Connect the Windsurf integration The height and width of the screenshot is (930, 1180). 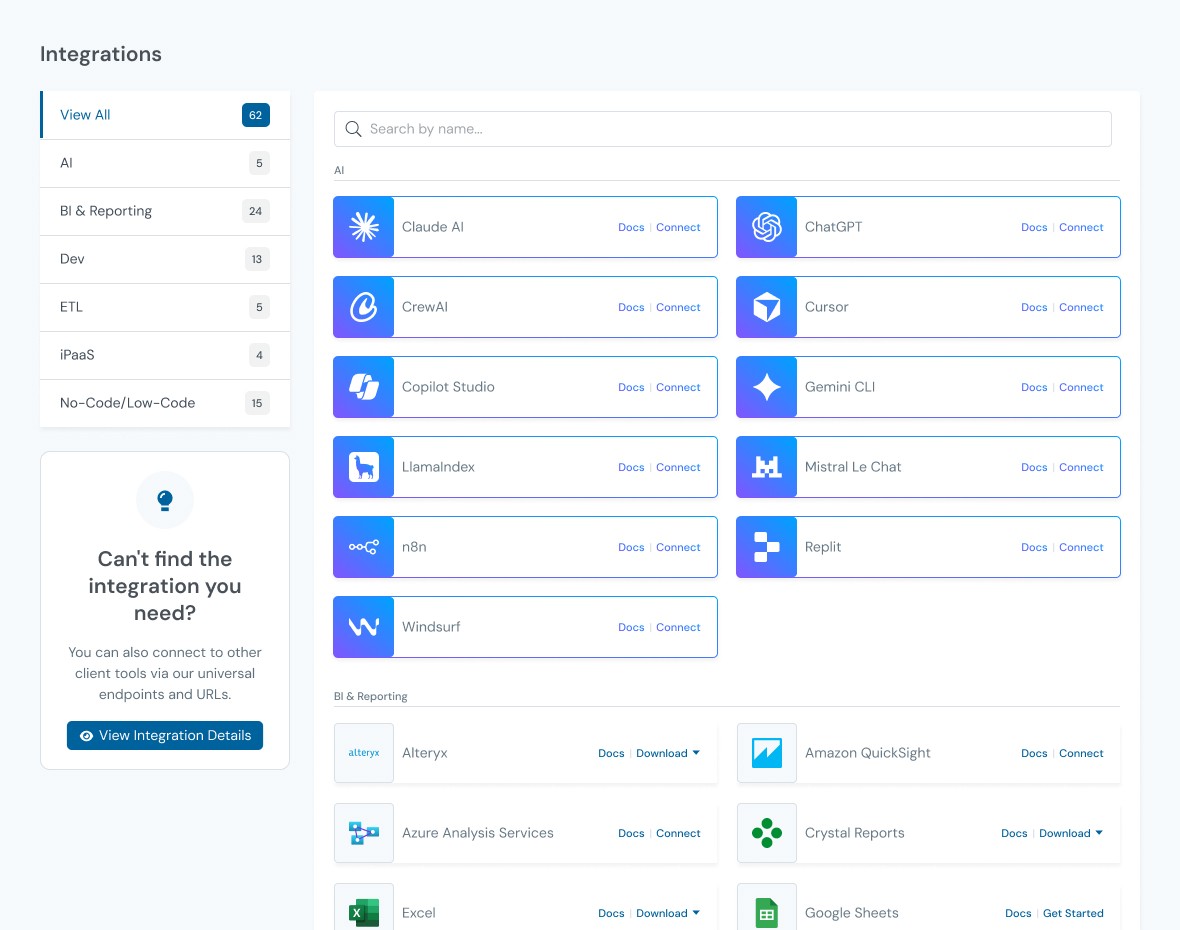(x=678, y=627)
